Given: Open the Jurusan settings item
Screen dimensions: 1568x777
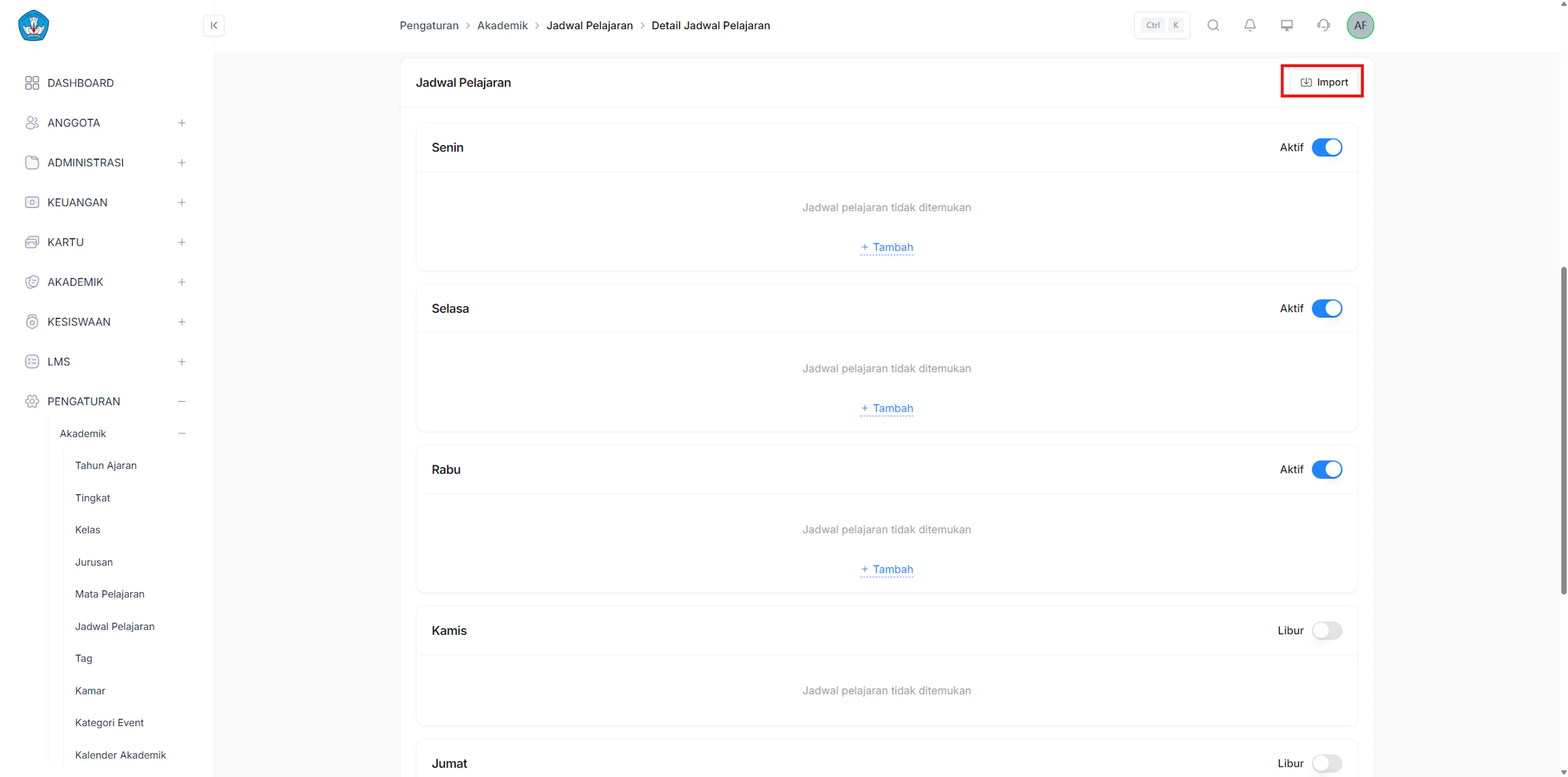Looking at the screenshot, I should click(x=94, y=562).
